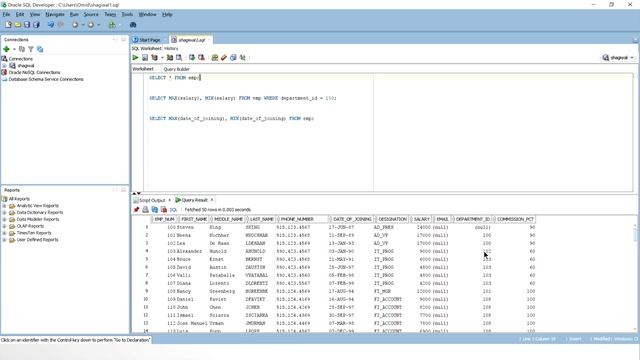Open the New Connection dropdown arrow
The width and height of the screenshot is (640, 360).
point(14,49)
